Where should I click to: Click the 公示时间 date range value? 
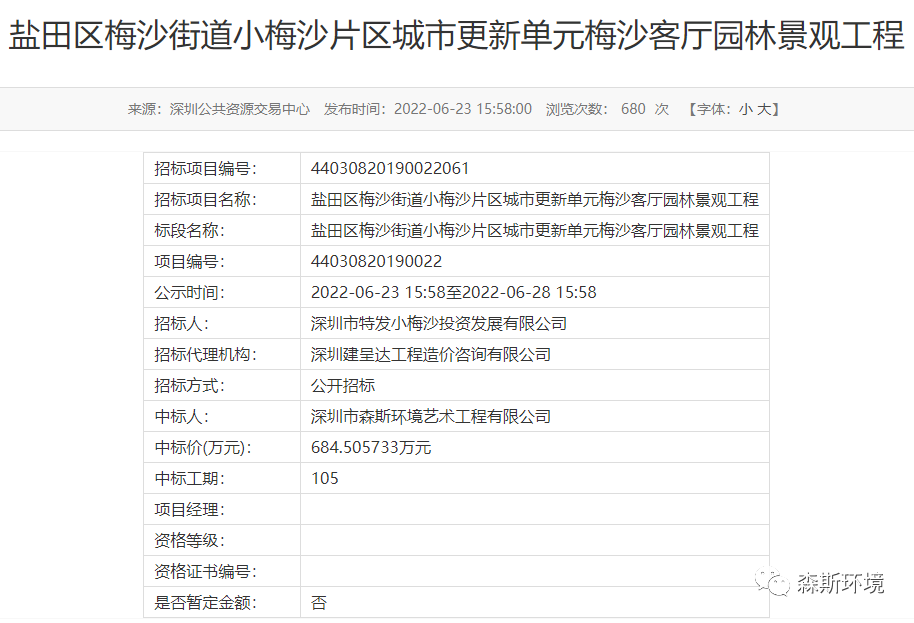tap(453, 292)
